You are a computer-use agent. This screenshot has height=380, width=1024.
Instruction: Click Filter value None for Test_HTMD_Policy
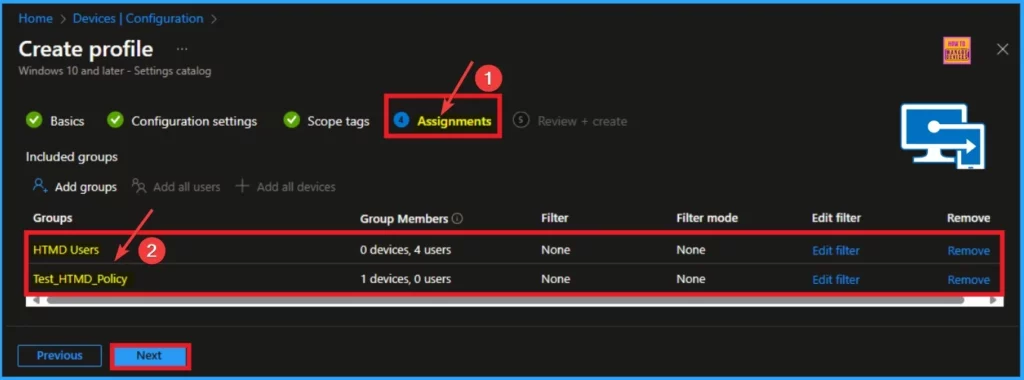tap(556, 279)
